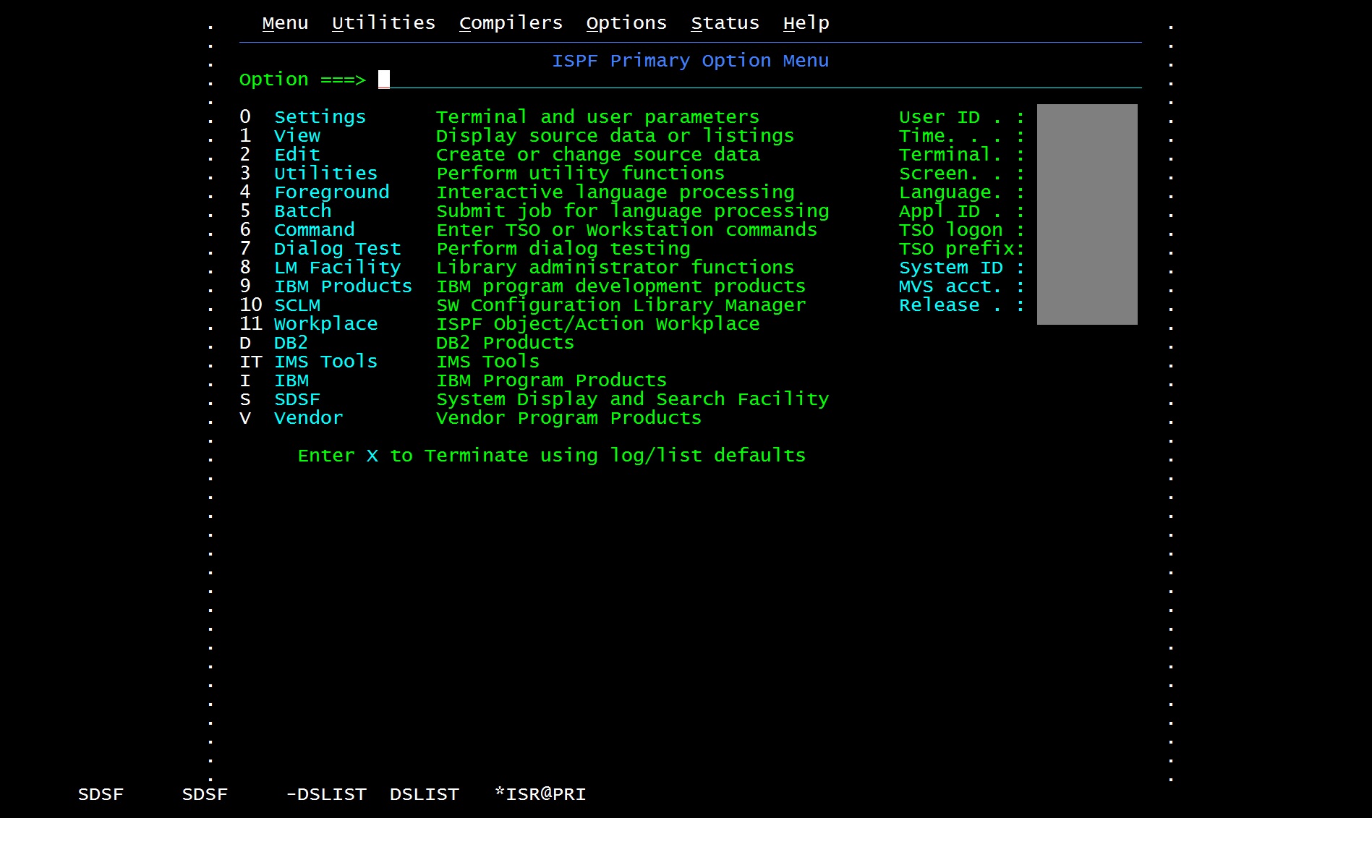Click the 'TSO logon' label
1372x868 pixels.
950,230
